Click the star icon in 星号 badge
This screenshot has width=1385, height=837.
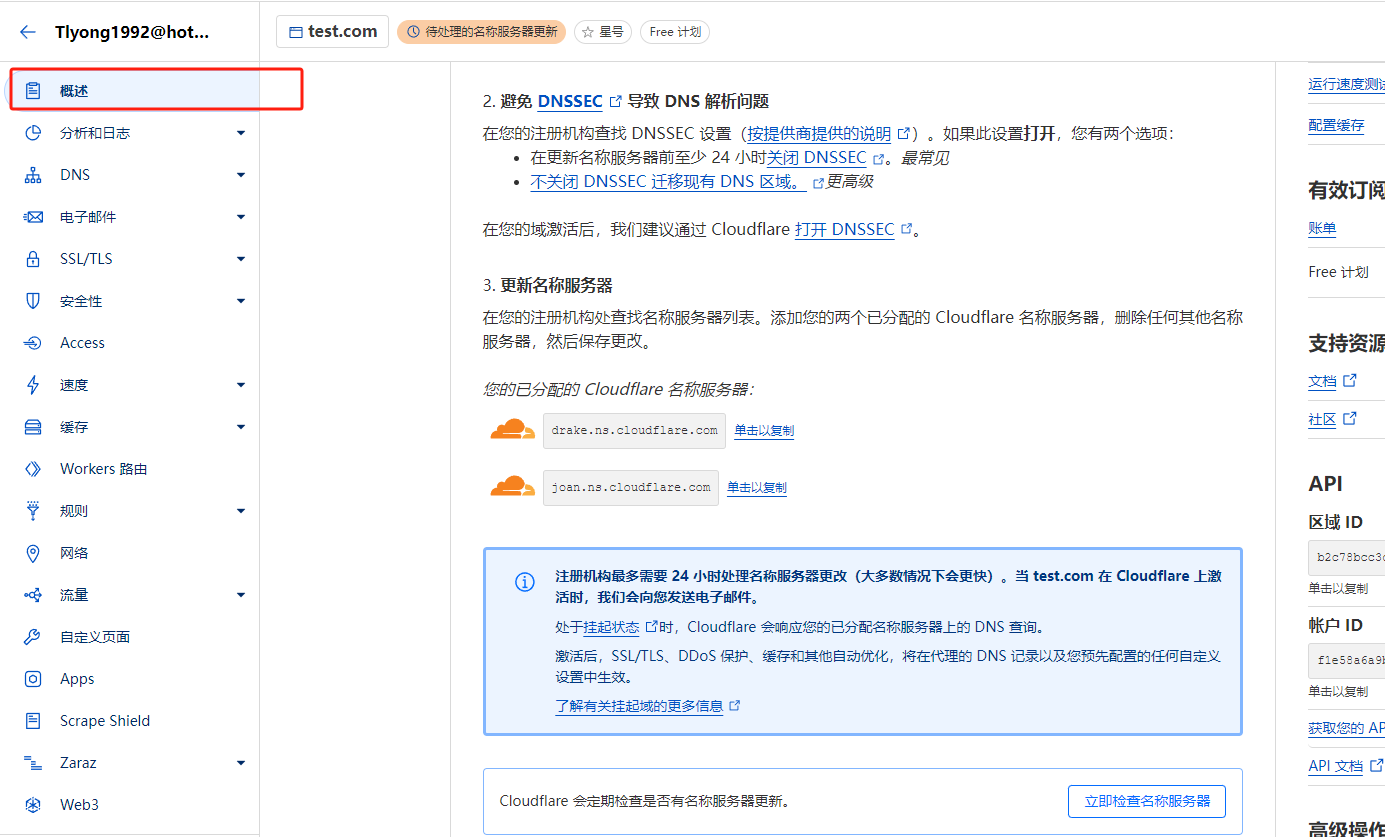[588, 32]
